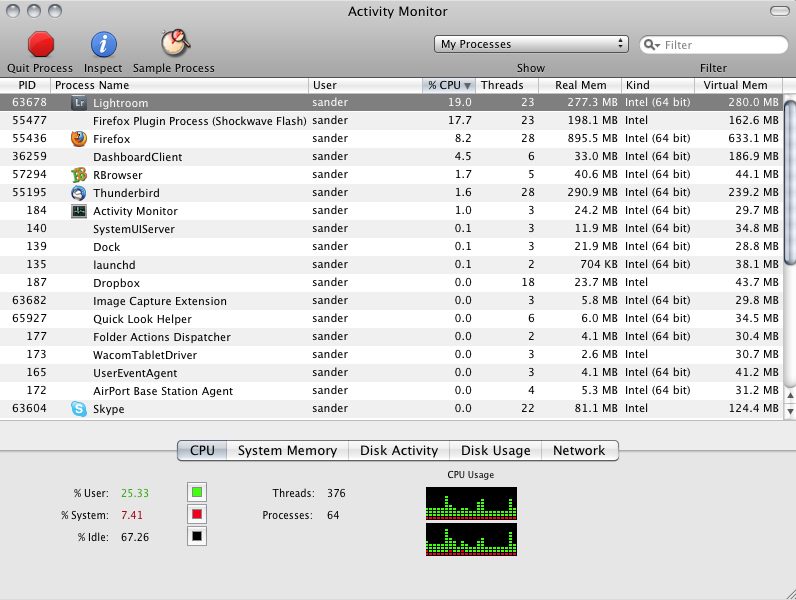Click the red % System color swatch
This screenshot has height=600, width=796.
tap(197, 514)
